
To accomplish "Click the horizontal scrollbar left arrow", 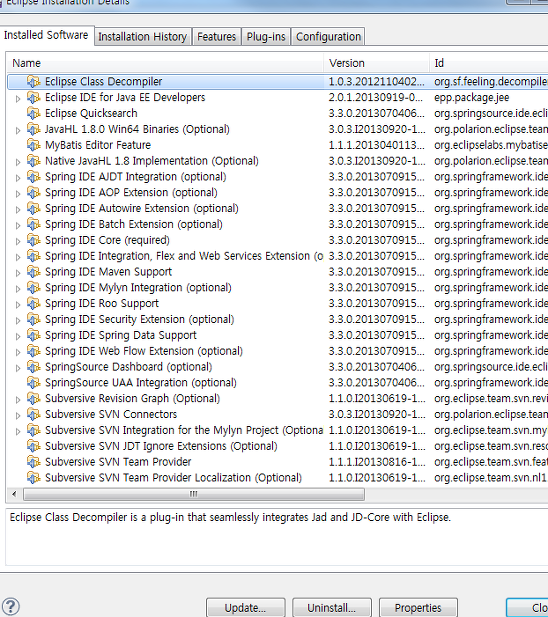I will (15, 494).
